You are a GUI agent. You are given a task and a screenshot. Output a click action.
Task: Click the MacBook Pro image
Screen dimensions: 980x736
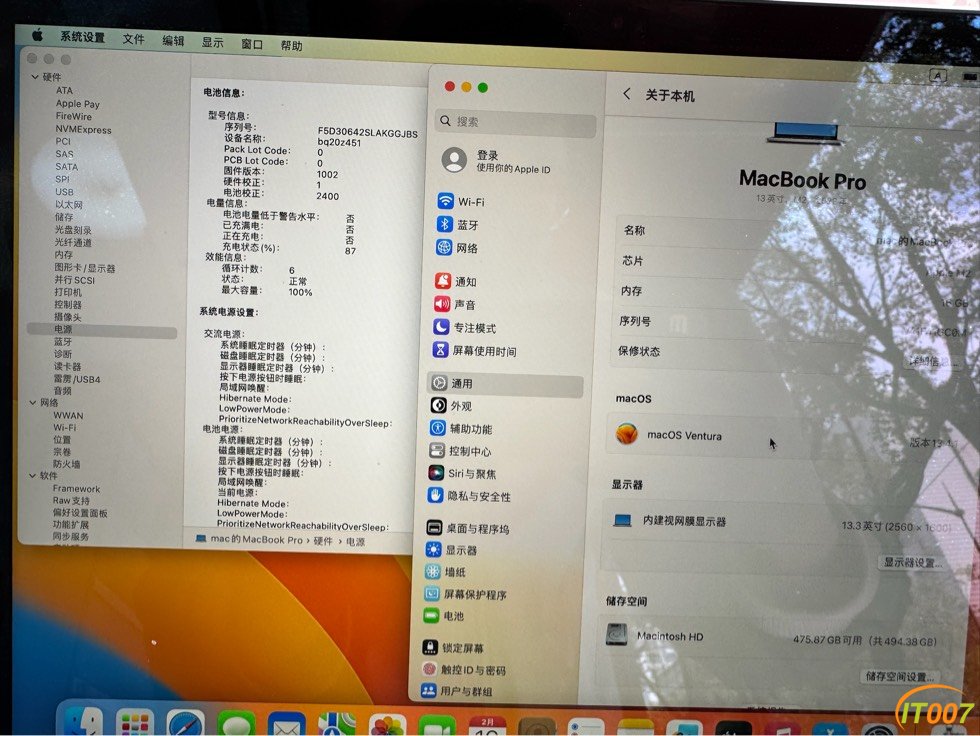point(804,133)
